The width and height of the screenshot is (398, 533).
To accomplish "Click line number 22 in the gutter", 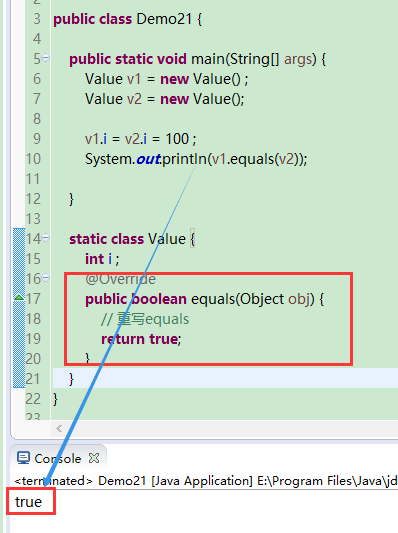I will (33, 399).
